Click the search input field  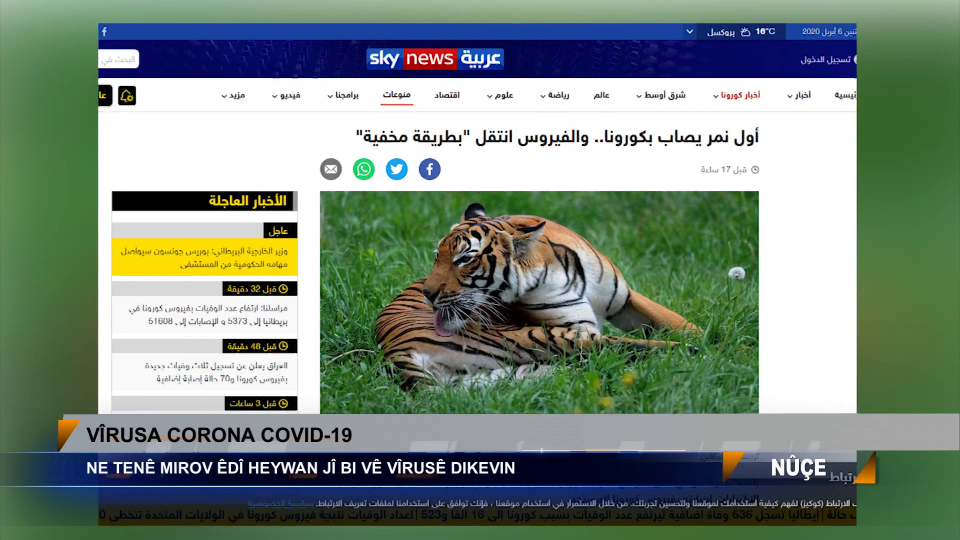[118, 59]
